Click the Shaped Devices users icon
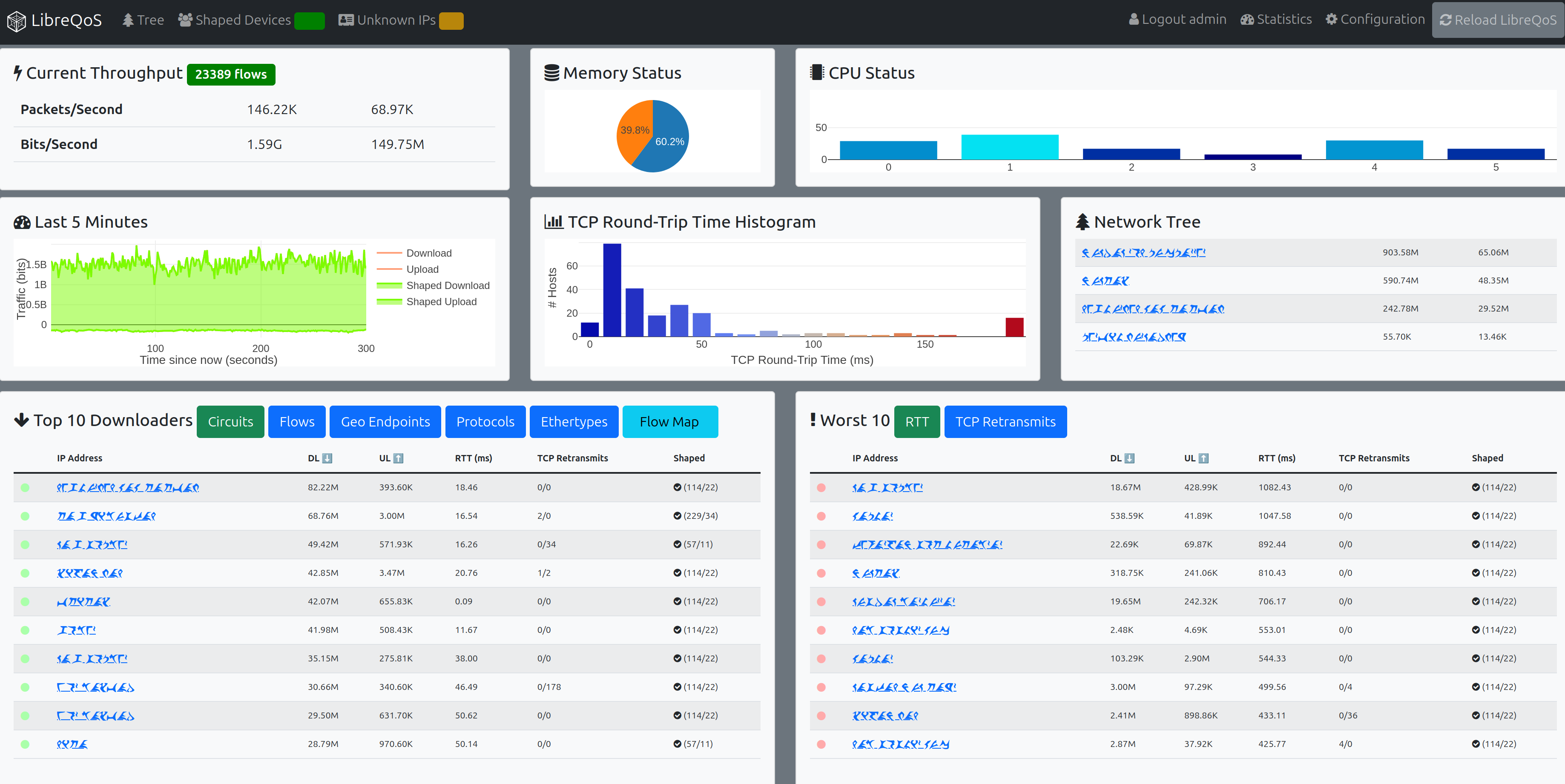Image resolution: width=1565 pixels, height=784 pixels. (185, 20)
